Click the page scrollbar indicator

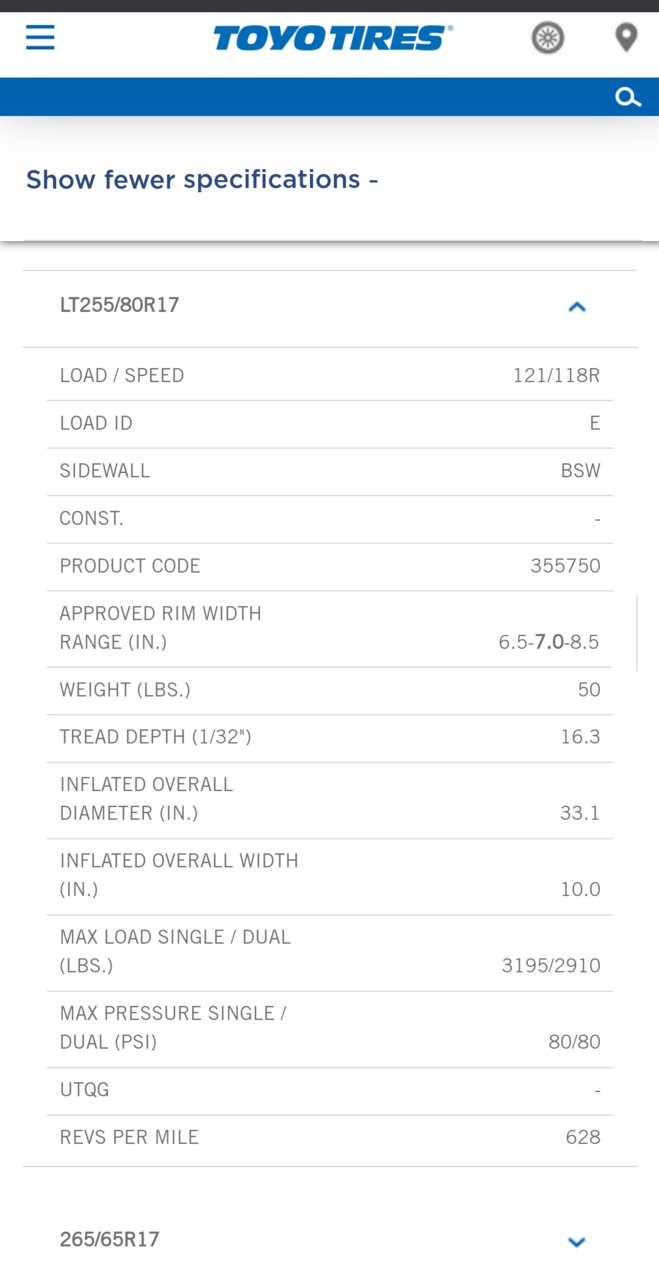[637, 633]
